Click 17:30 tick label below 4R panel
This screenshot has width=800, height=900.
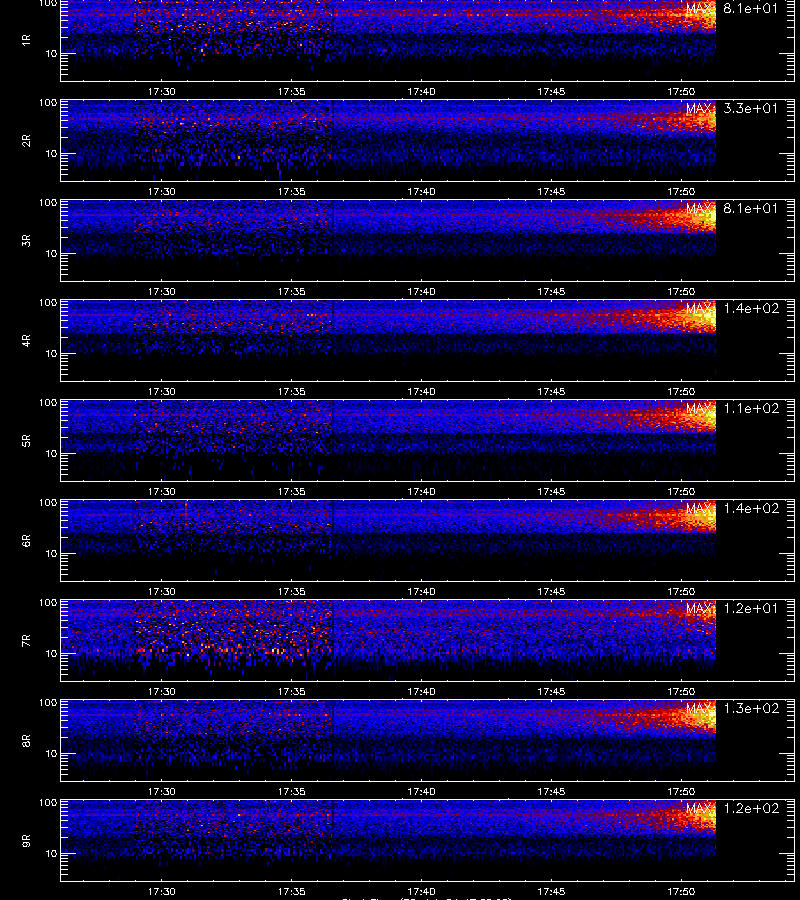[x=162, y=391]
